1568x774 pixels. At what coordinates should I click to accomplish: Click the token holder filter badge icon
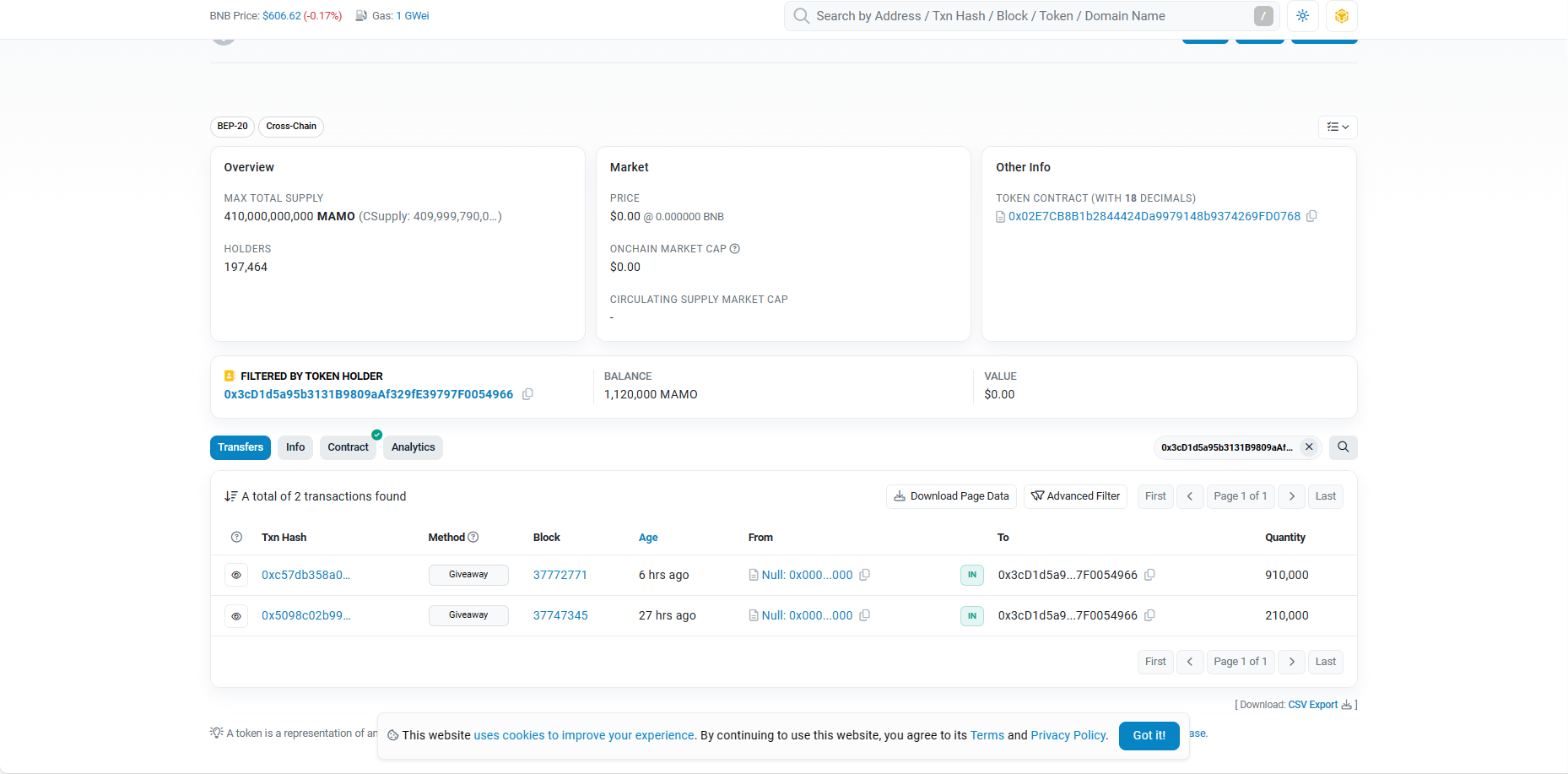229,376
